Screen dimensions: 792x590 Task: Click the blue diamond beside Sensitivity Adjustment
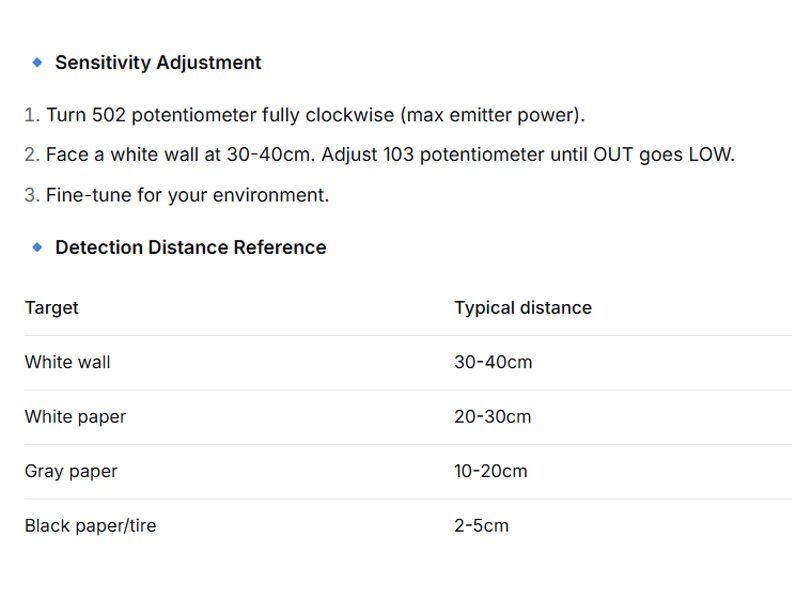[x=37, y=63]
